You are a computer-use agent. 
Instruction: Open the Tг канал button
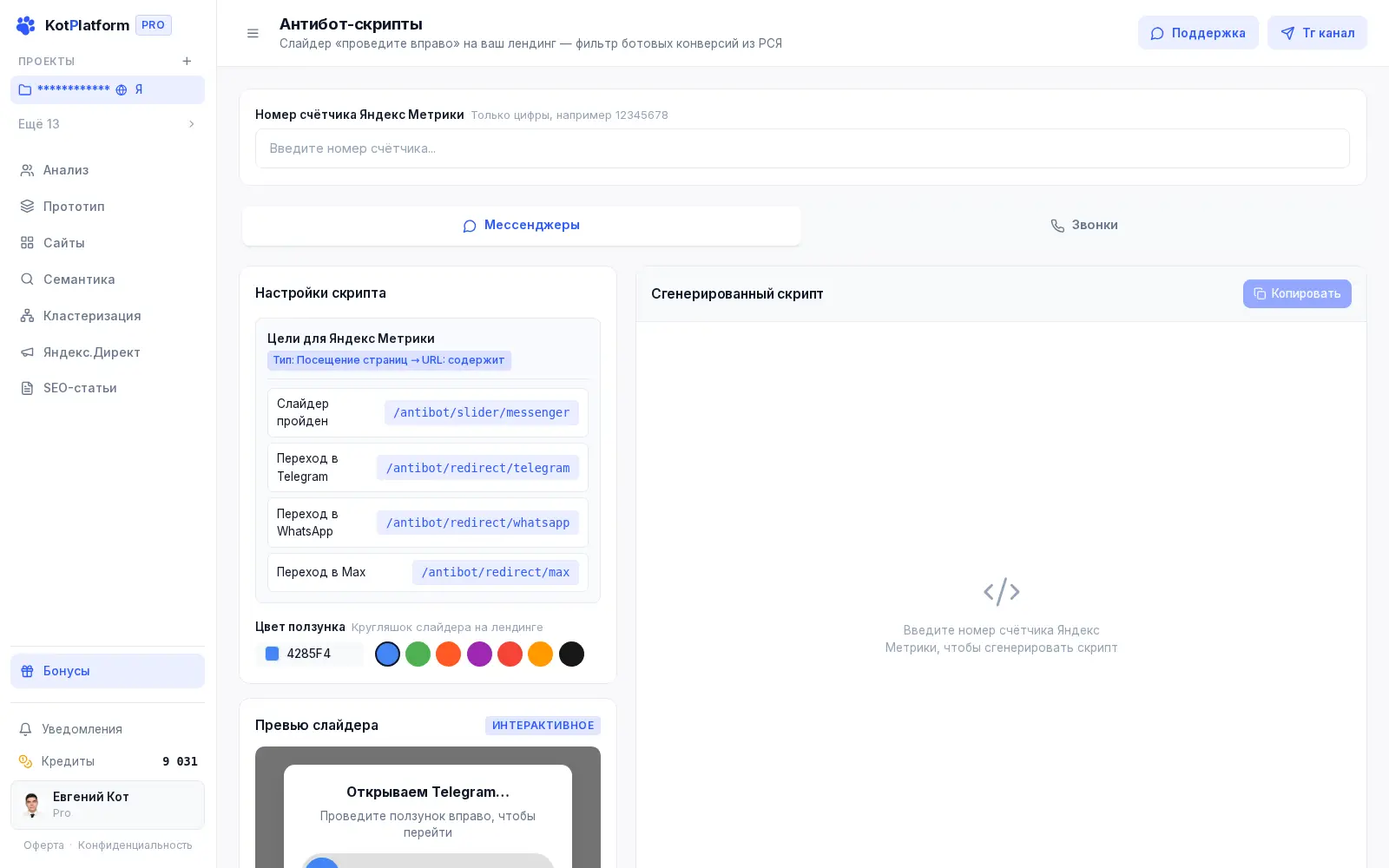pyautogui.click(x=1317, y=33)
